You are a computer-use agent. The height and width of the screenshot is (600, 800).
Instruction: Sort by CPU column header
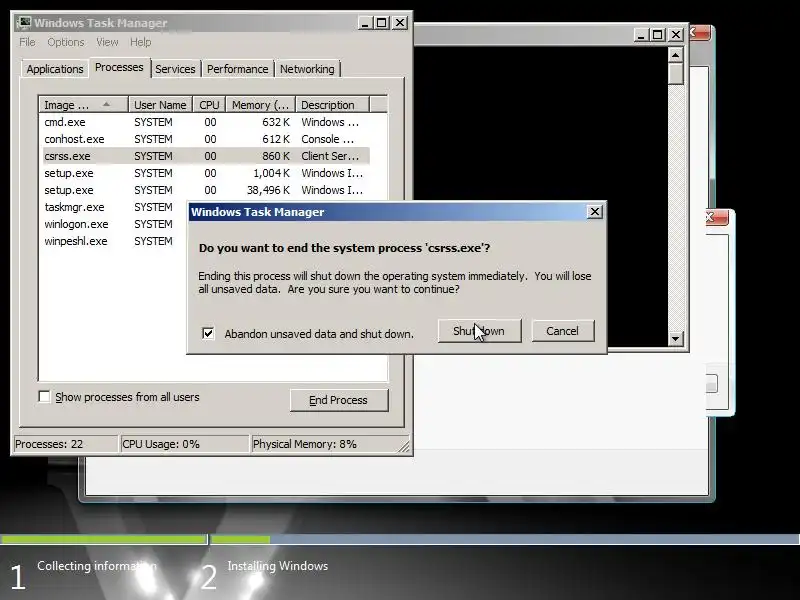pos(209,105)
